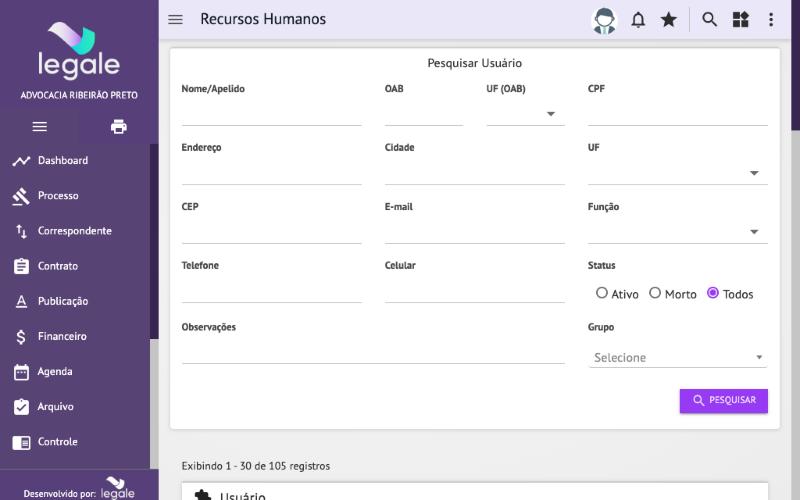Focus the OAB input field
The height and width of the screenshot is (500, 800).
click(424, 114)
